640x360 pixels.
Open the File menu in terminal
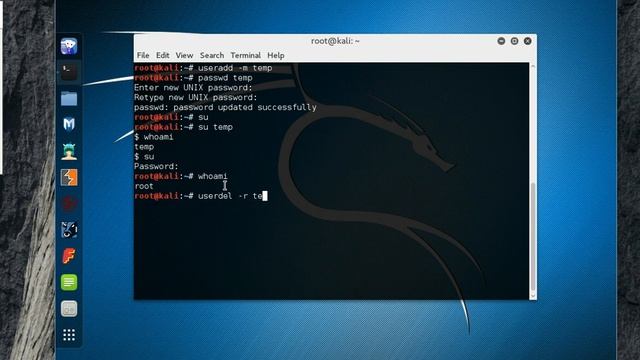pos(143,55)
